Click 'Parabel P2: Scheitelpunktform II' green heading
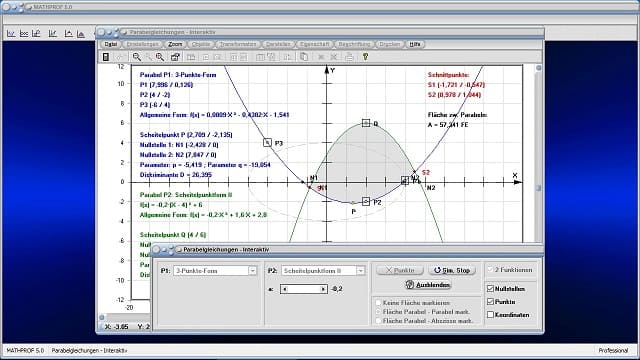The image size is (640, 360). click(186, 195)
